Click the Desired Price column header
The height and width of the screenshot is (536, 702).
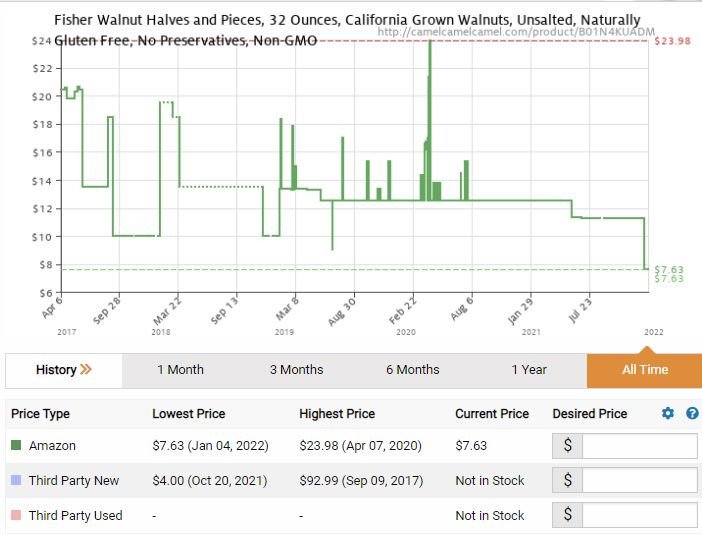coord(590,414)
